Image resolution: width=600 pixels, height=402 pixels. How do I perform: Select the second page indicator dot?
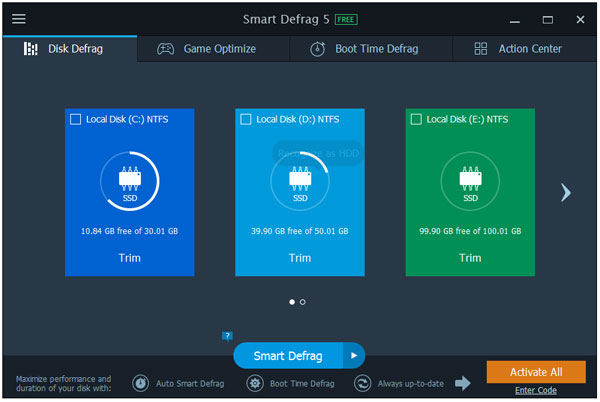click(303, 301)
